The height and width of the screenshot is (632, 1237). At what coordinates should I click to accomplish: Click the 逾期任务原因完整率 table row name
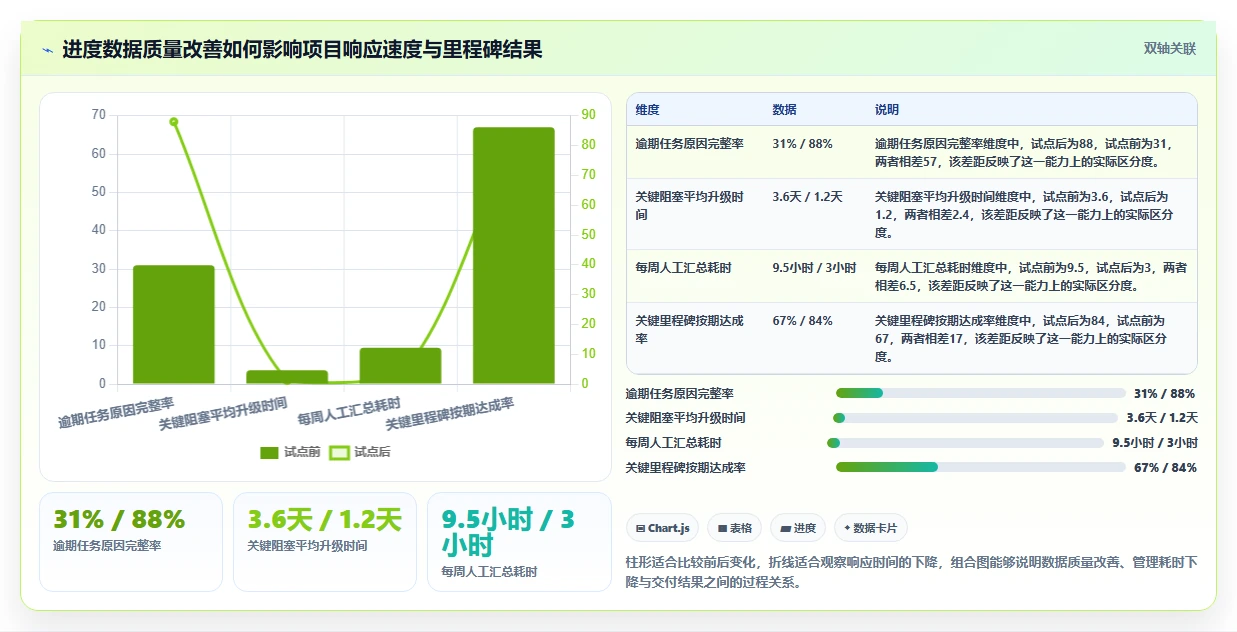pyautogui.click(x=690, y=144)
